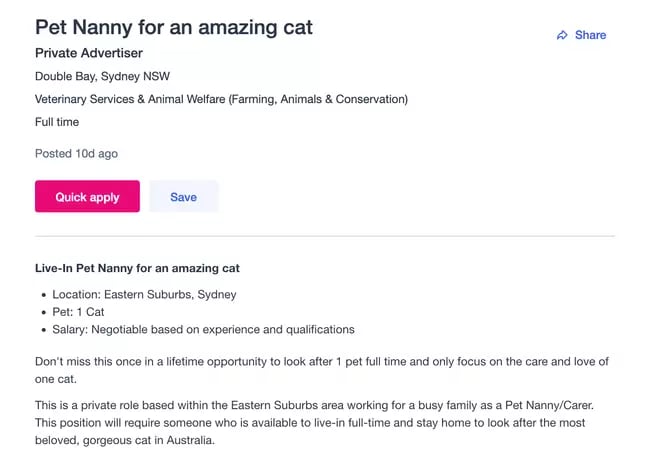Click the Full time work type

point(57,122)
